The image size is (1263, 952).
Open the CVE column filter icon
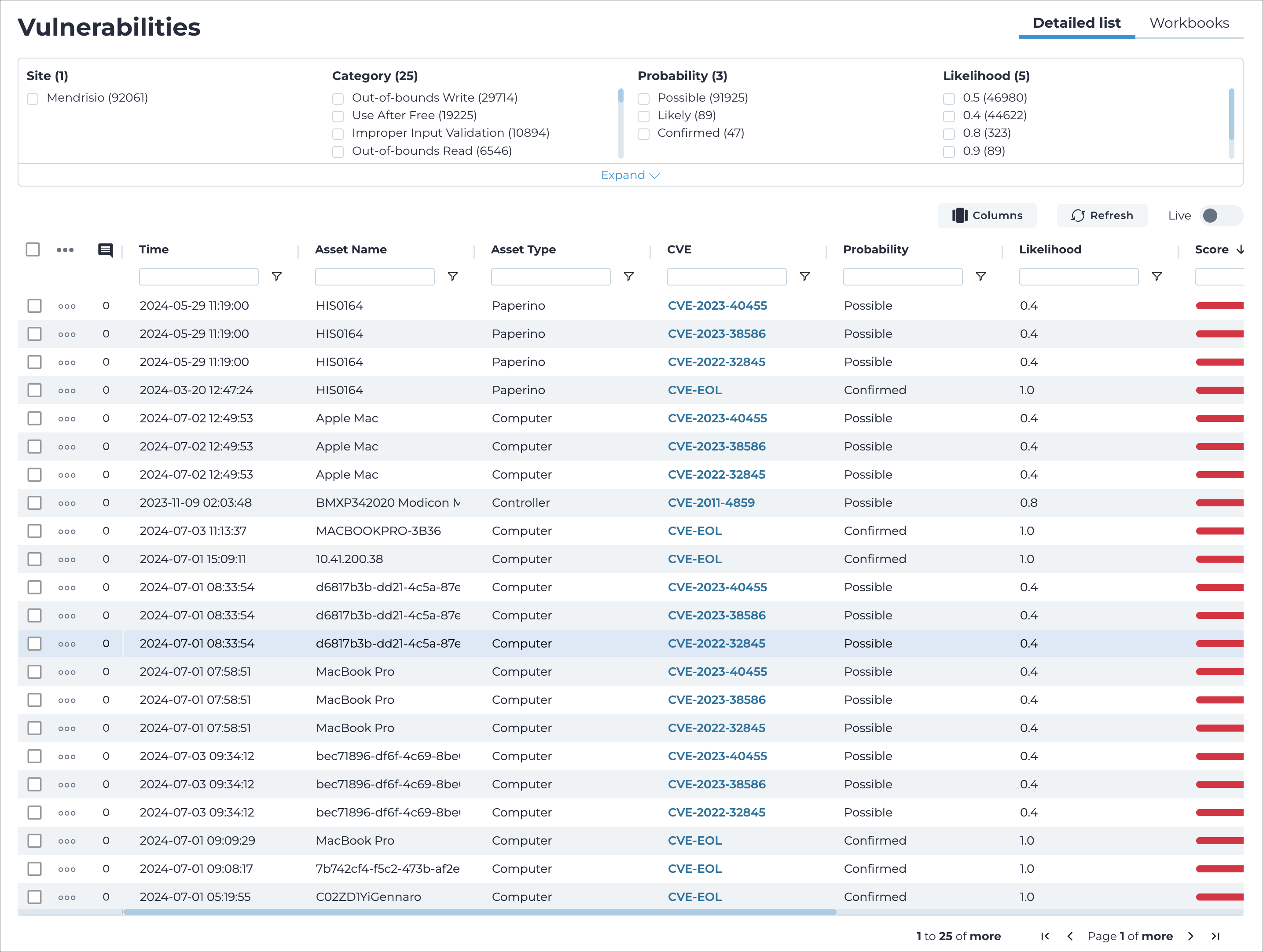click(x=805, y=277)
